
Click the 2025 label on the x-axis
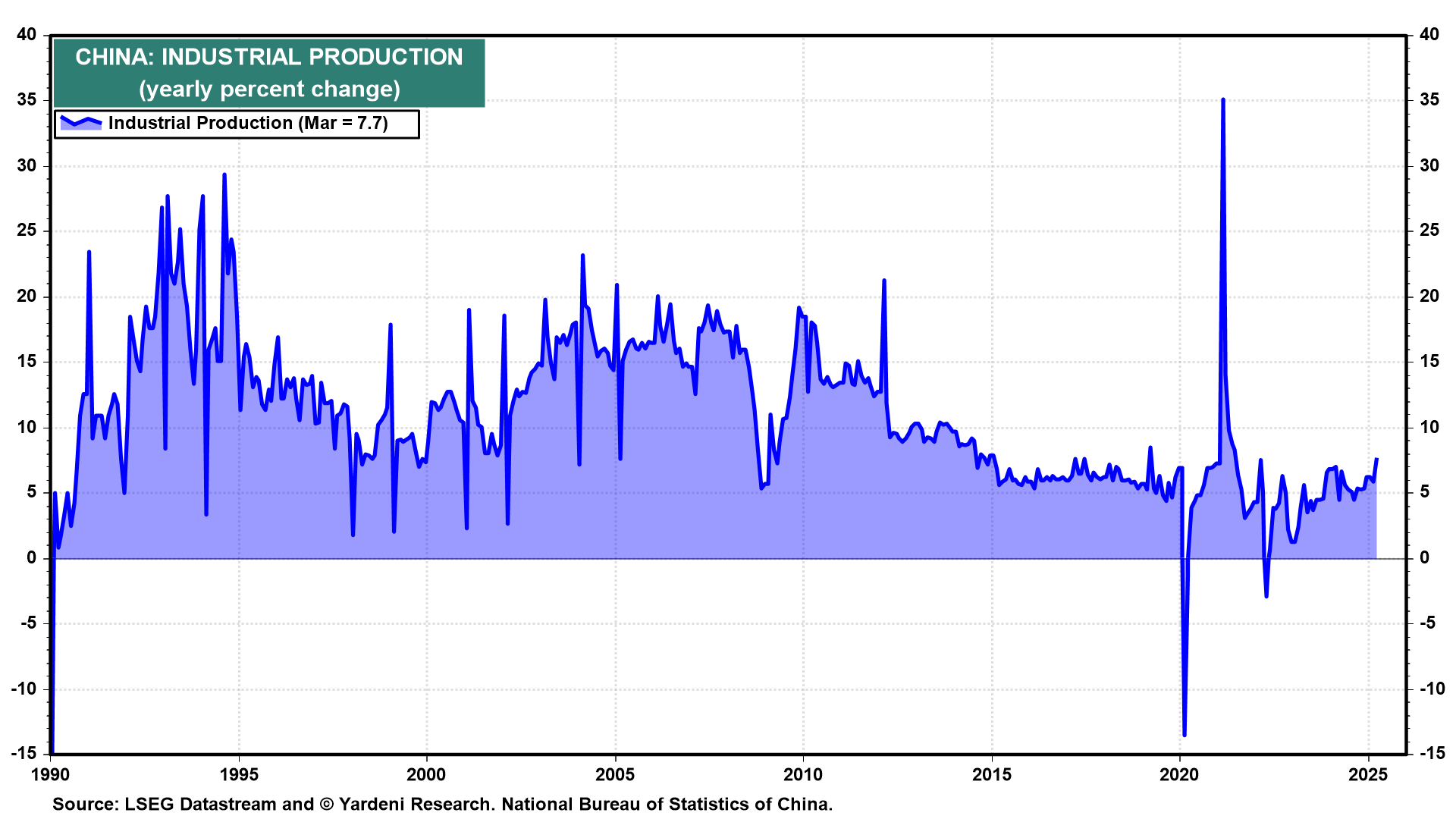[x=1369, y=775]
